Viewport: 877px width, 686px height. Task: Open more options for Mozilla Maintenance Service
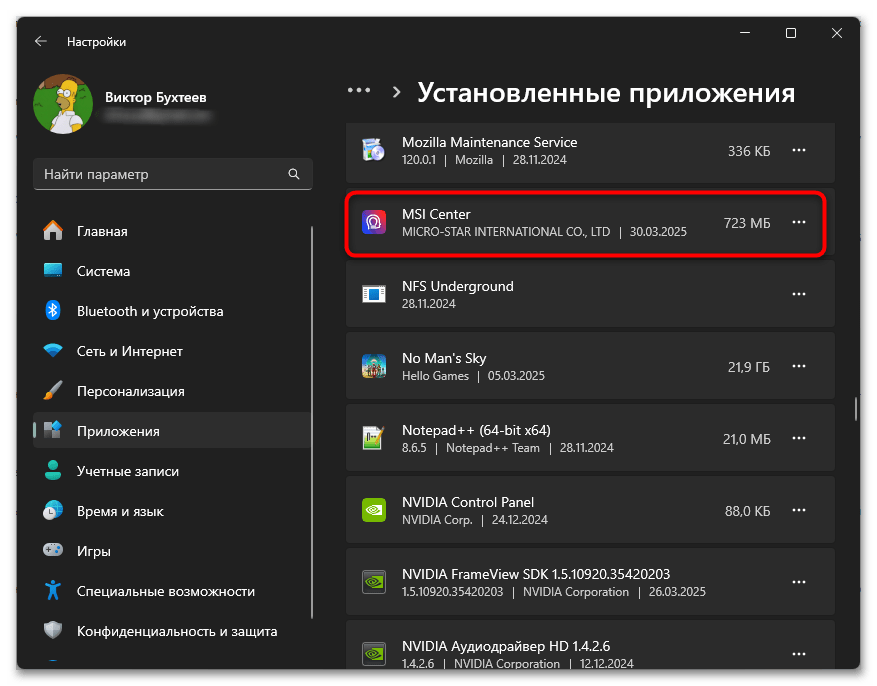799,150
